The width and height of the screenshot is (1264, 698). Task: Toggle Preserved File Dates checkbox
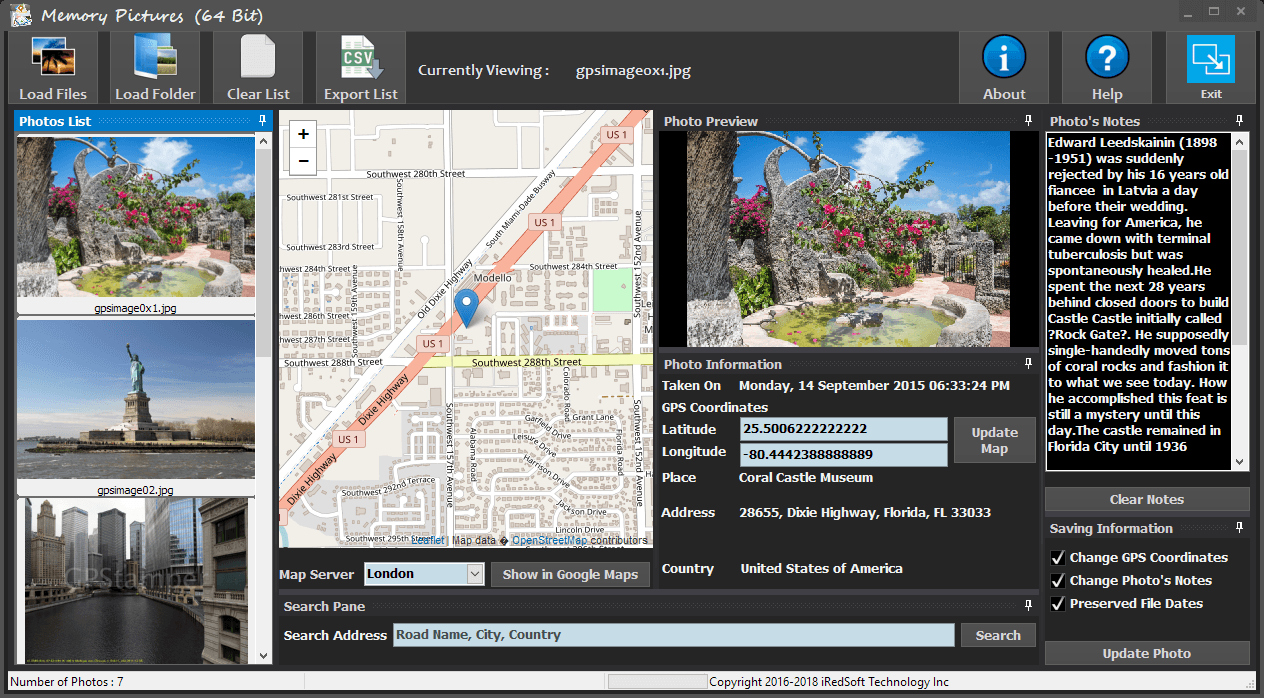1057,603
